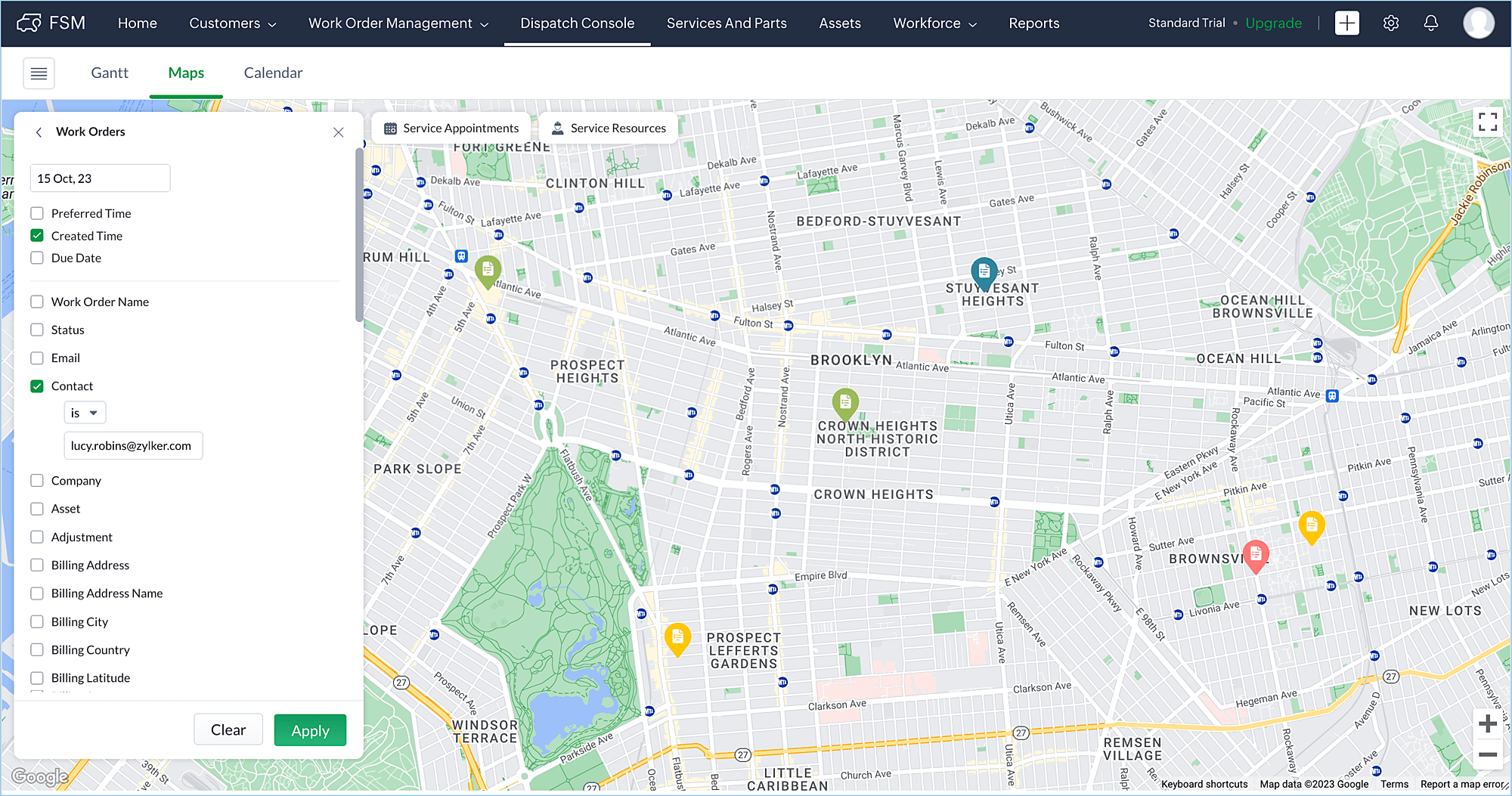Check the Billing Latitude filter
1512x796 pixels.
[37, 678]
